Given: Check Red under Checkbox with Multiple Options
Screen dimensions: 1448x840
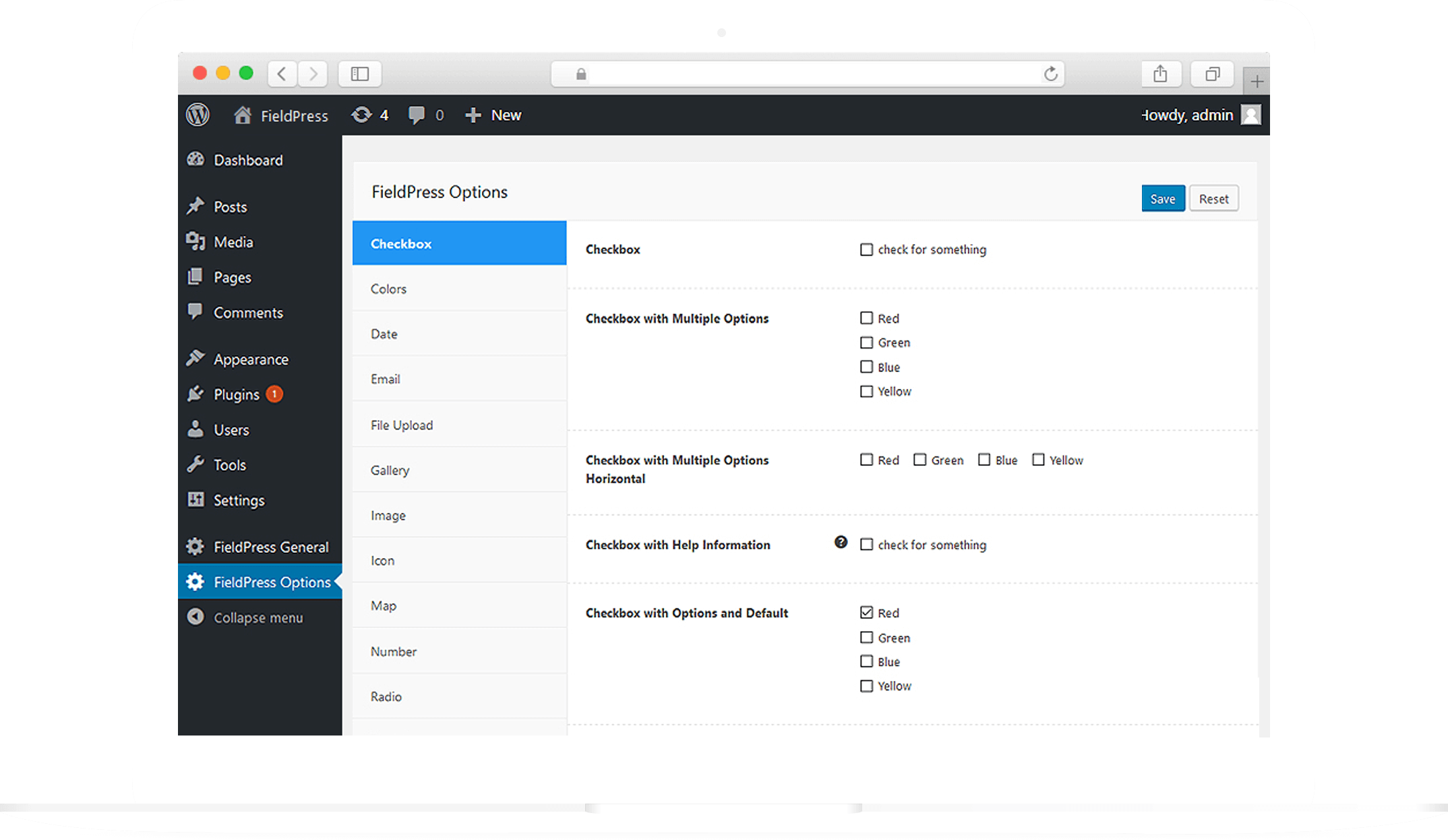Looking at the screenshot, I should (866, 318).
